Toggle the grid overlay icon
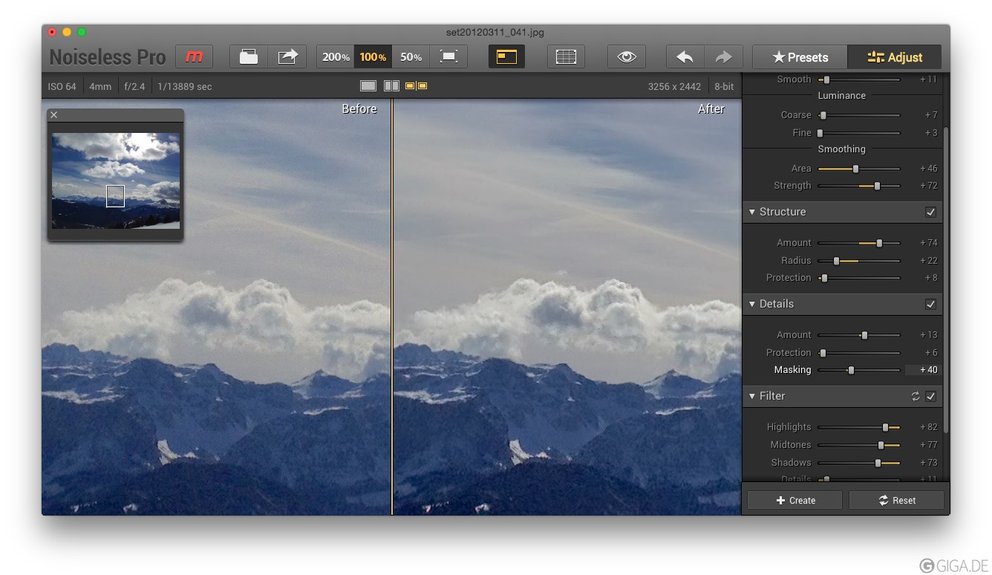 tap(566, 57)
